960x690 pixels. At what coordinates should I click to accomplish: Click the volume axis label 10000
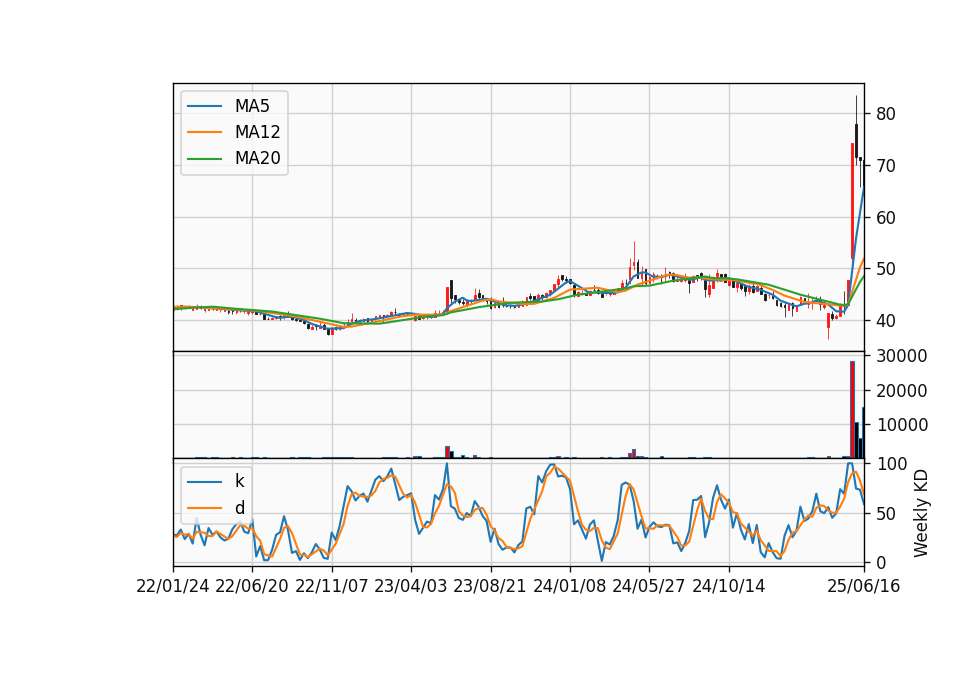click(902, 425)
